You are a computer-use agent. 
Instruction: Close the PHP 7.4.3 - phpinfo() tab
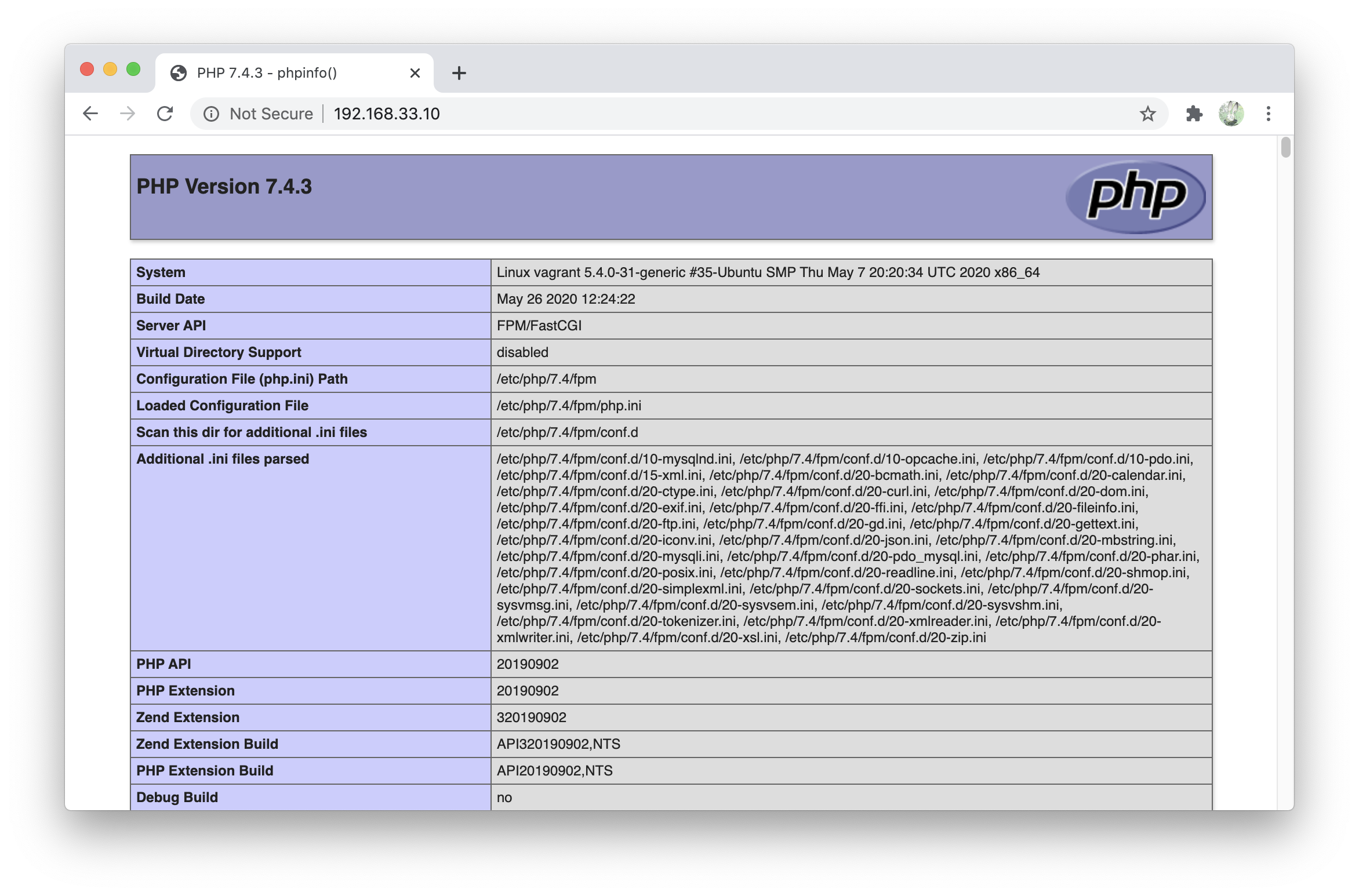(x=415, y=73)
